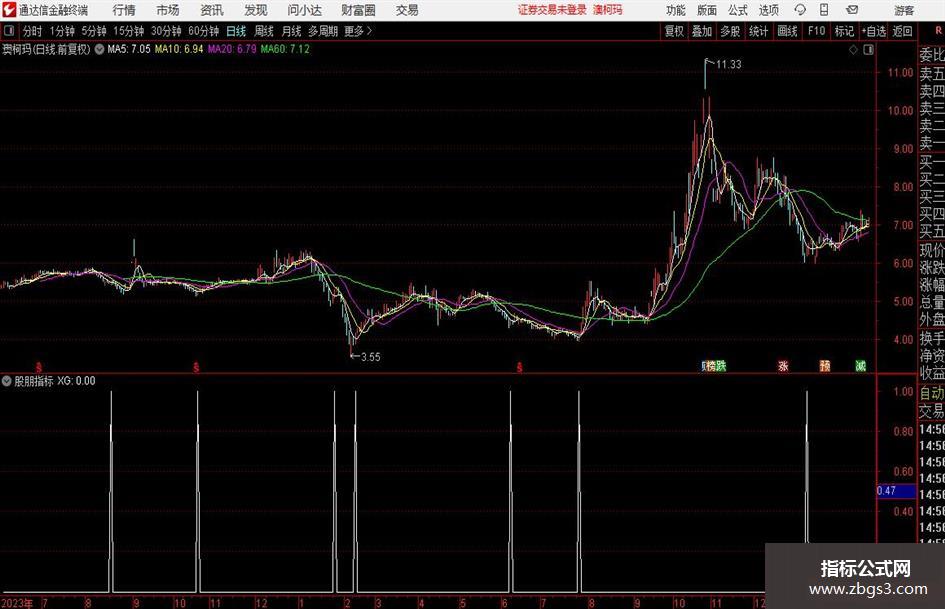Image resolution: width=945 pixels, height=609 pixels.
Task: Click the 11.33 high price label
Action: pos(729,65)
